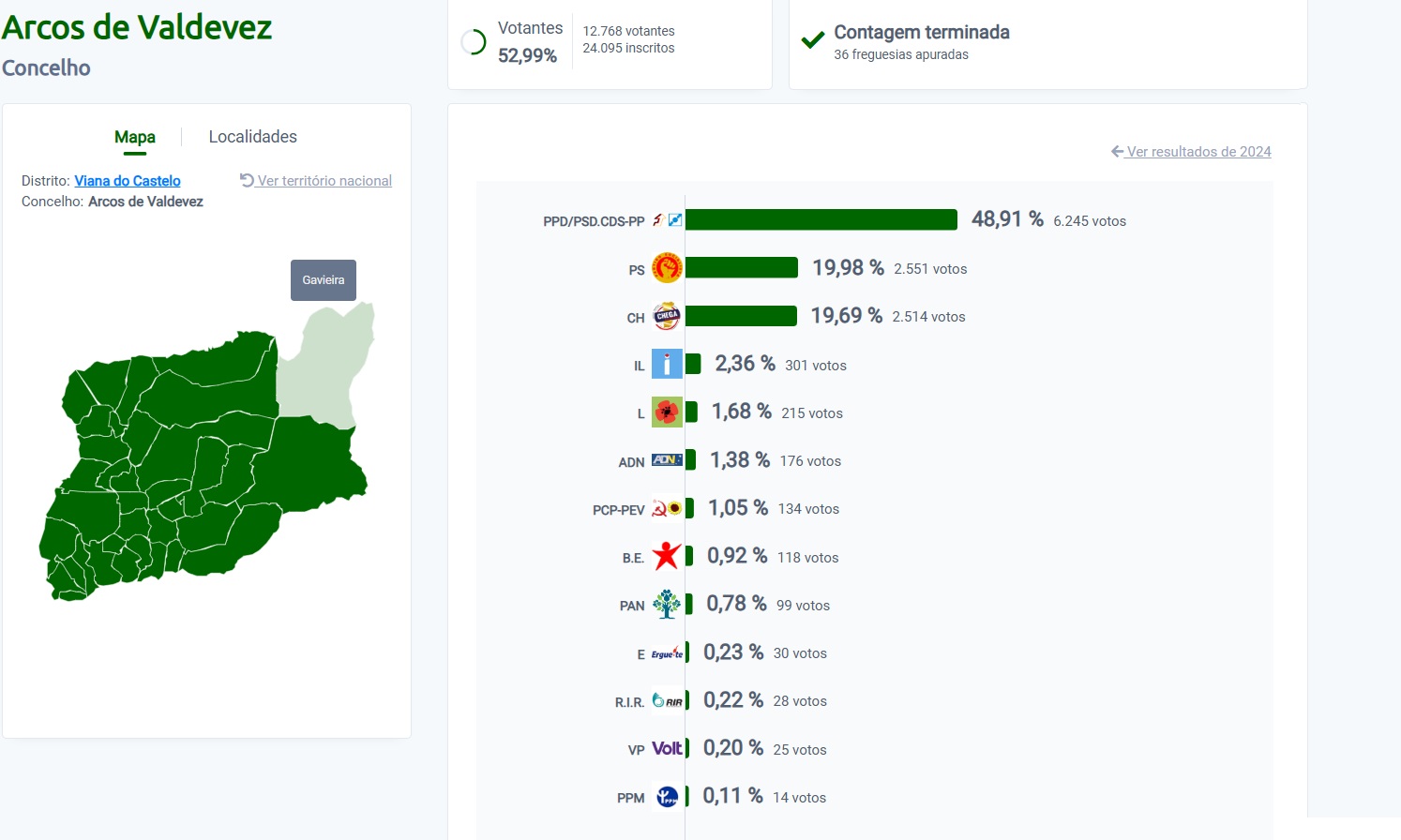Click the R.I.R. party logo

667,700
